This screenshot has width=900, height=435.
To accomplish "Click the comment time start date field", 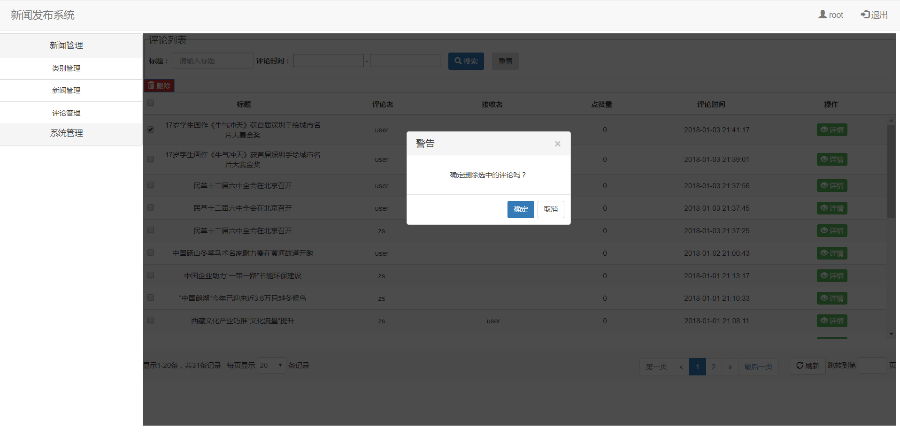I will (328, 61).
